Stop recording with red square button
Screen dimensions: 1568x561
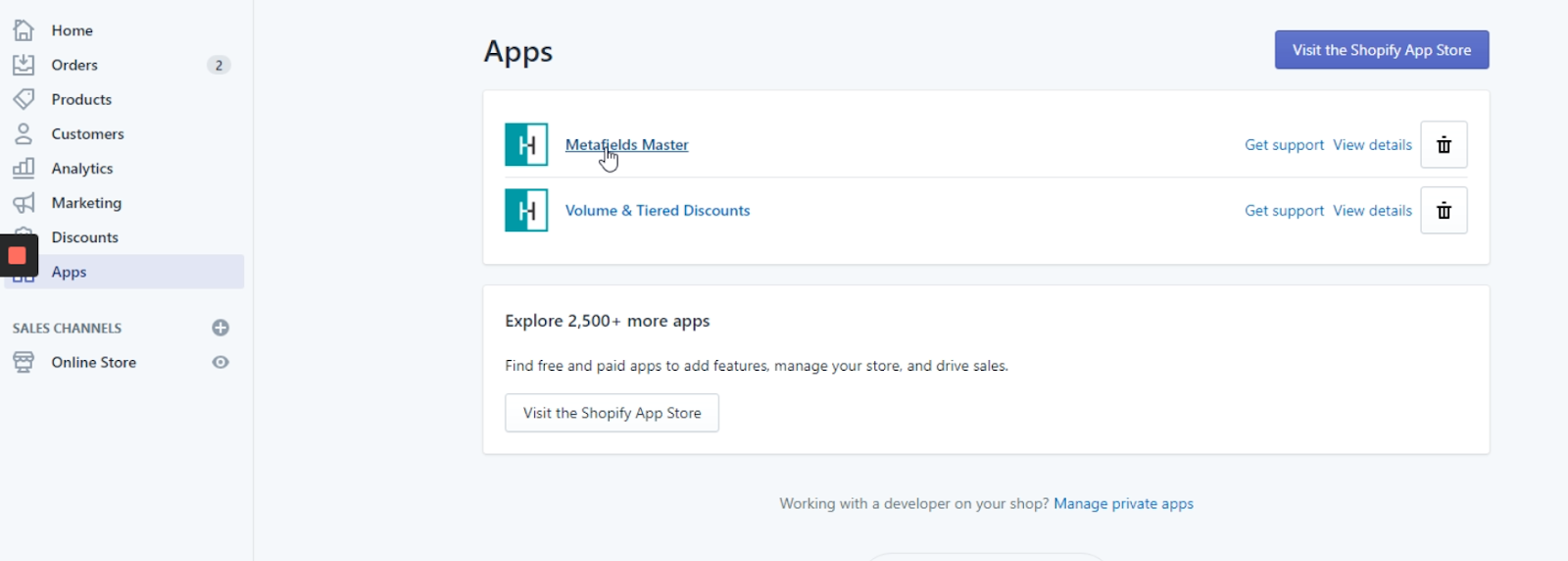[18, 256]
